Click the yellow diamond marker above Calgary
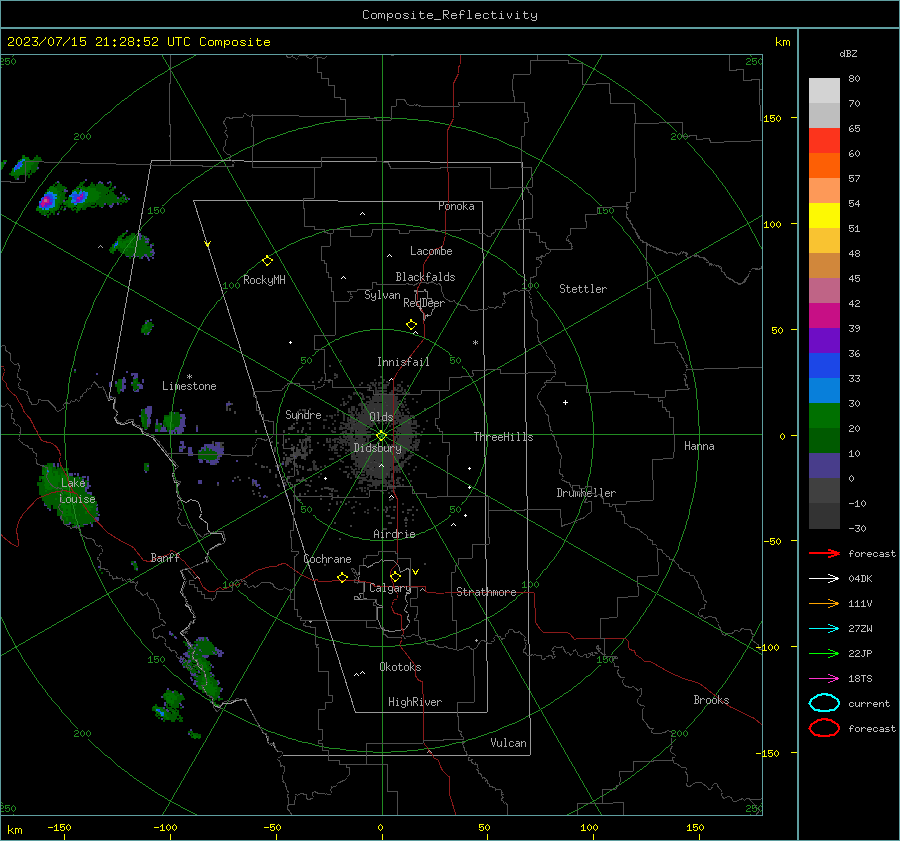Screen dimensions: 900x841 395,576
